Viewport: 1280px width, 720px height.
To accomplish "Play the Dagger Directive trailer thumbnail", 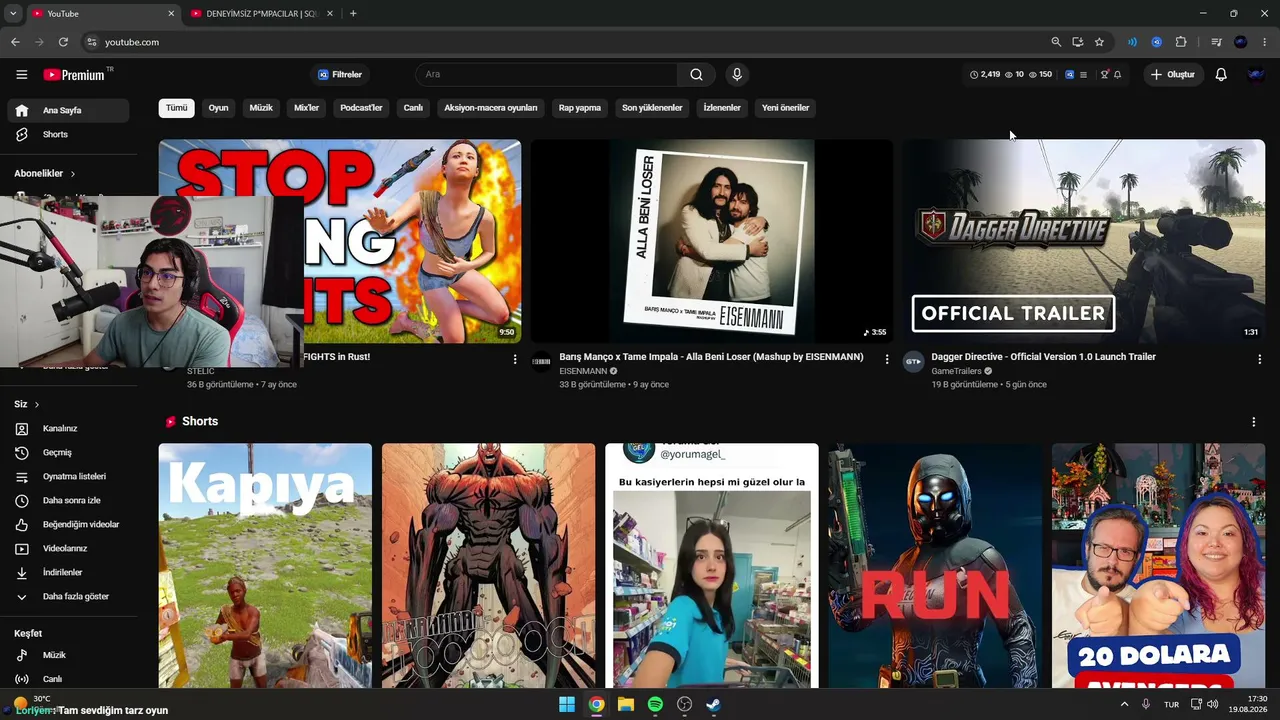I will 1084,241.
